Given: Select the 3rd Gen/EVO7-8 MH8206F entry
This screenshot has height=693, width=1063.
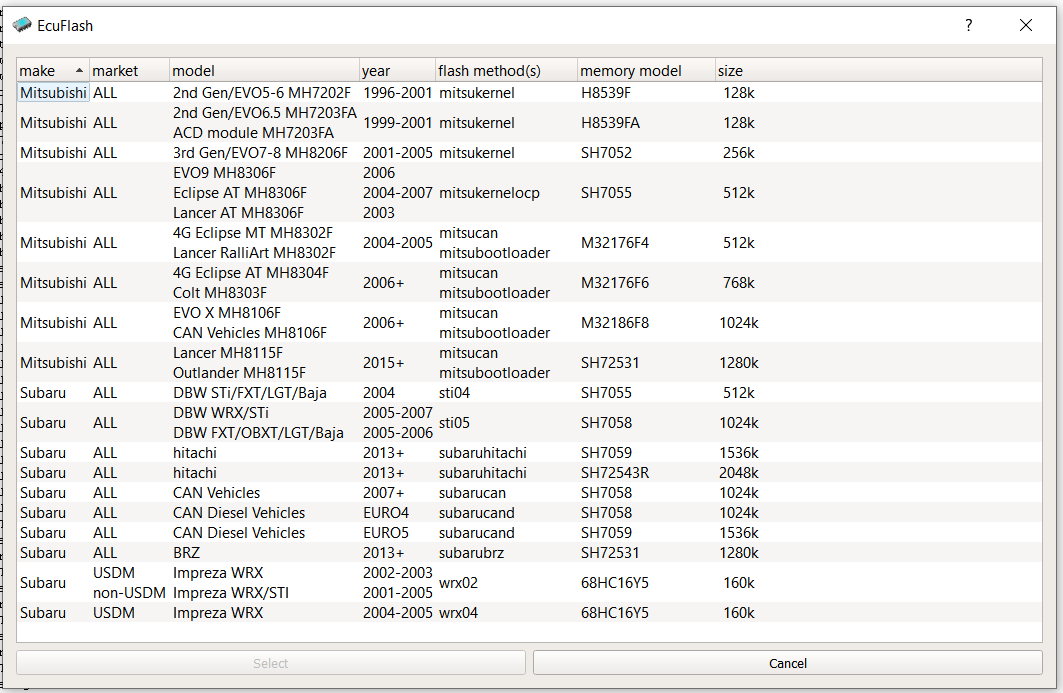Looking at the screenshot, I should click(x=260, y=153).
